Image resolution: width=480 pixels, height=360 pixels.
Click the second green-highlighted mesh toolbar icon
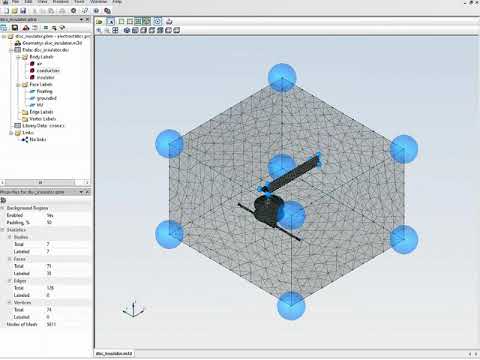(x=146, y=22)
